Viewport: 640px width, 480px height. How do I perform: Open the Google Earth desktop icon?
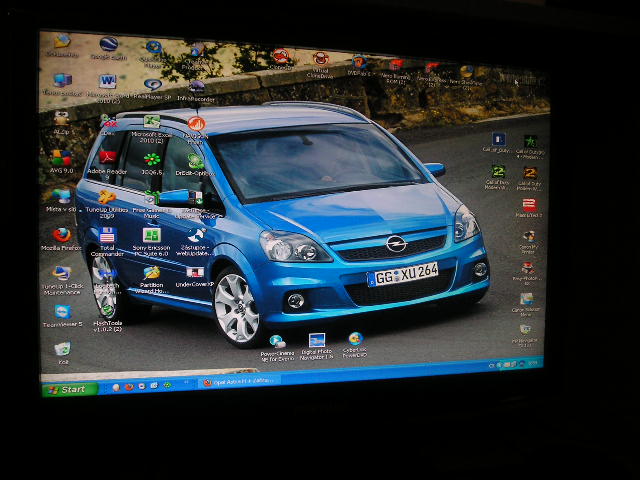coord(107,46)
